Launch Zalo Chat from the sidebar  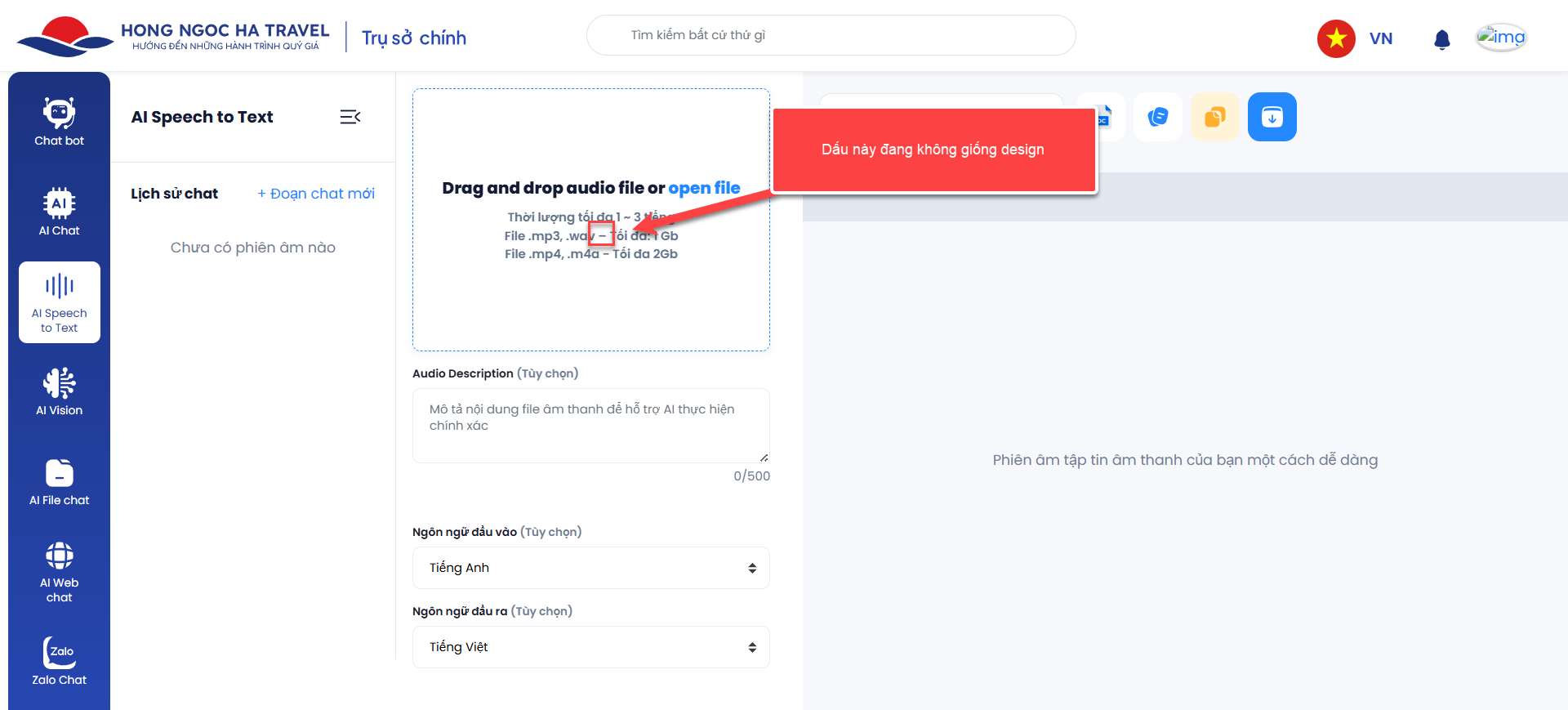pos(59,662)
